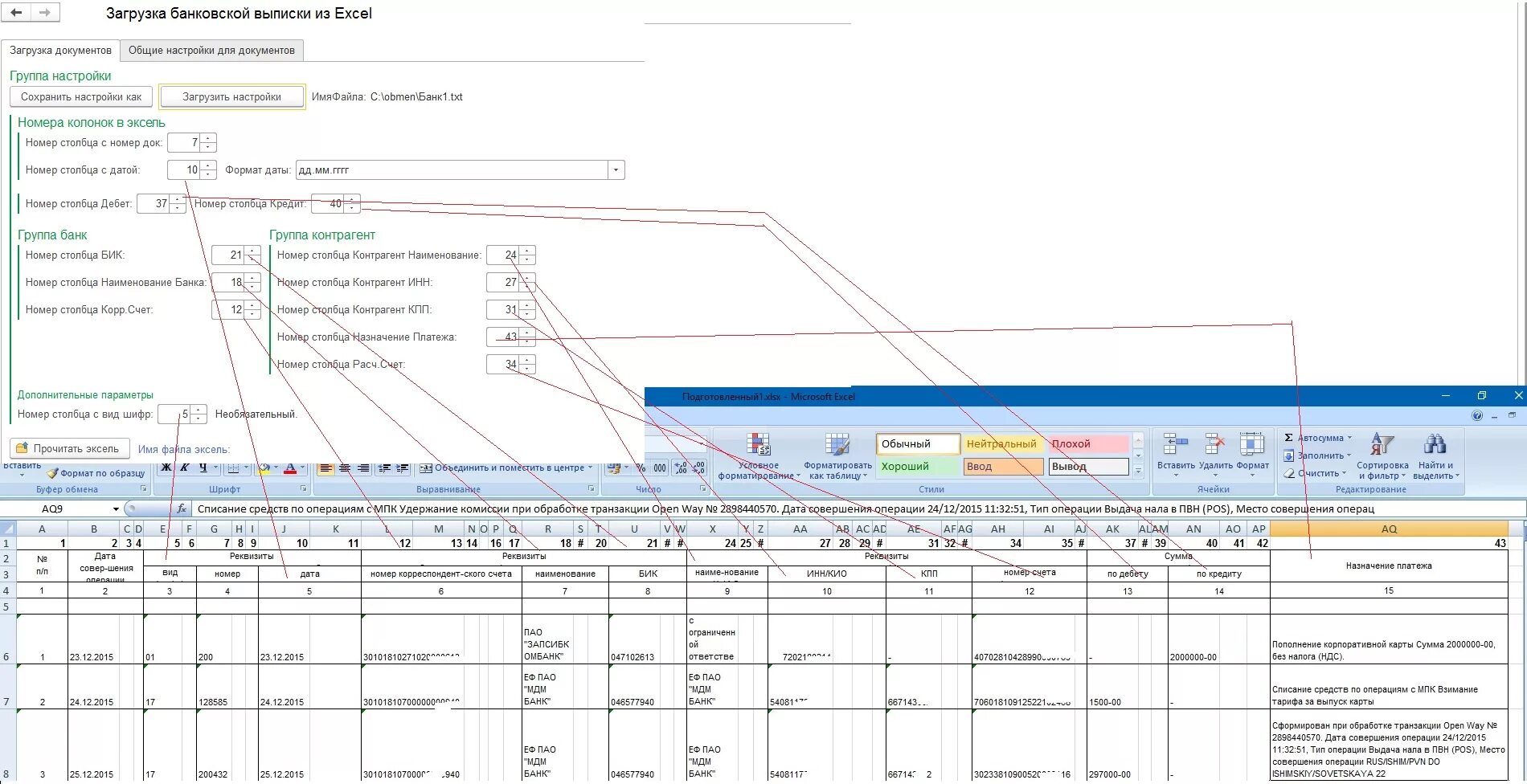Image resolution: width=1527 pixels, height=784 pixels.
Task: Click the Дебет column number field (37)
Action: tap(154, 204)
